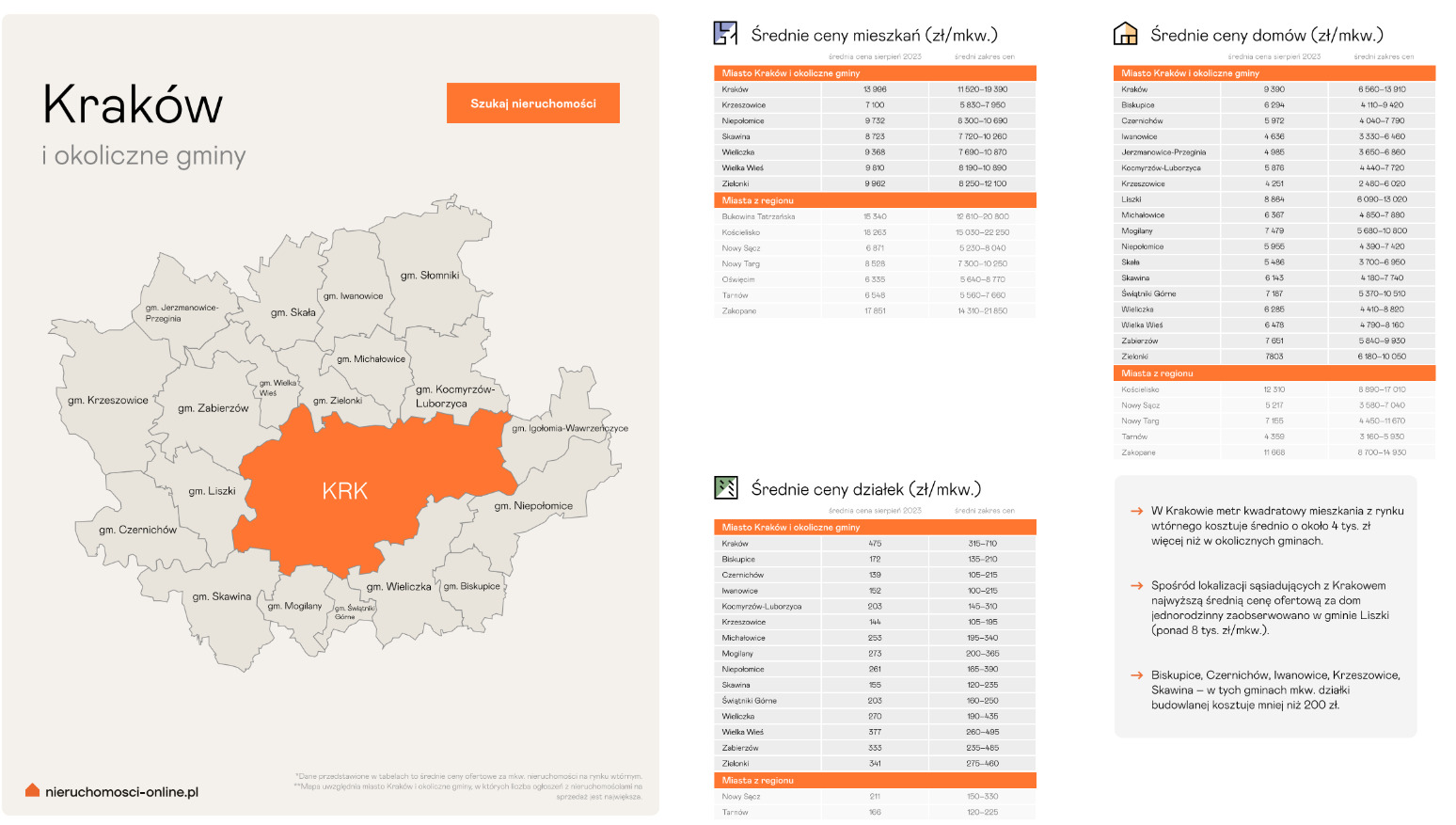Click gm. Słomniki map region
Image resolution: width=1456 pixels, height=825 pixels.
click(x=429, y=275)
